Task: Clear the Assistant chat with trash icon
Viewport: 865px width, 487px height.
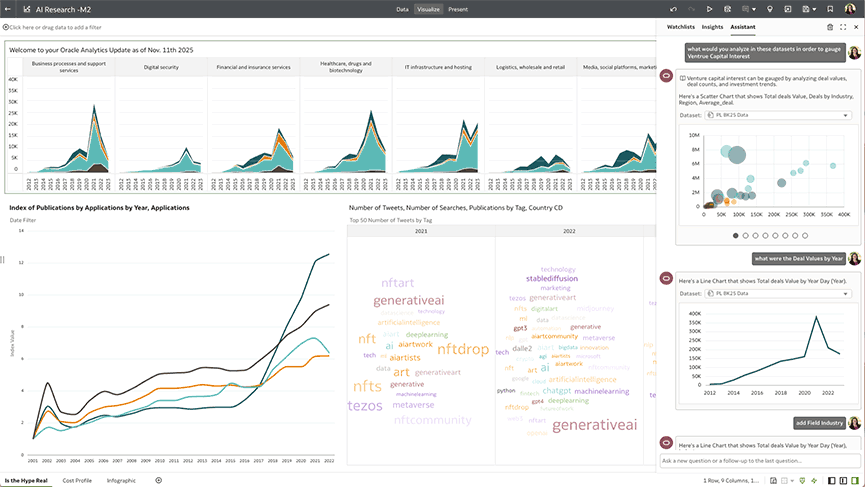Action: point(829,27)
